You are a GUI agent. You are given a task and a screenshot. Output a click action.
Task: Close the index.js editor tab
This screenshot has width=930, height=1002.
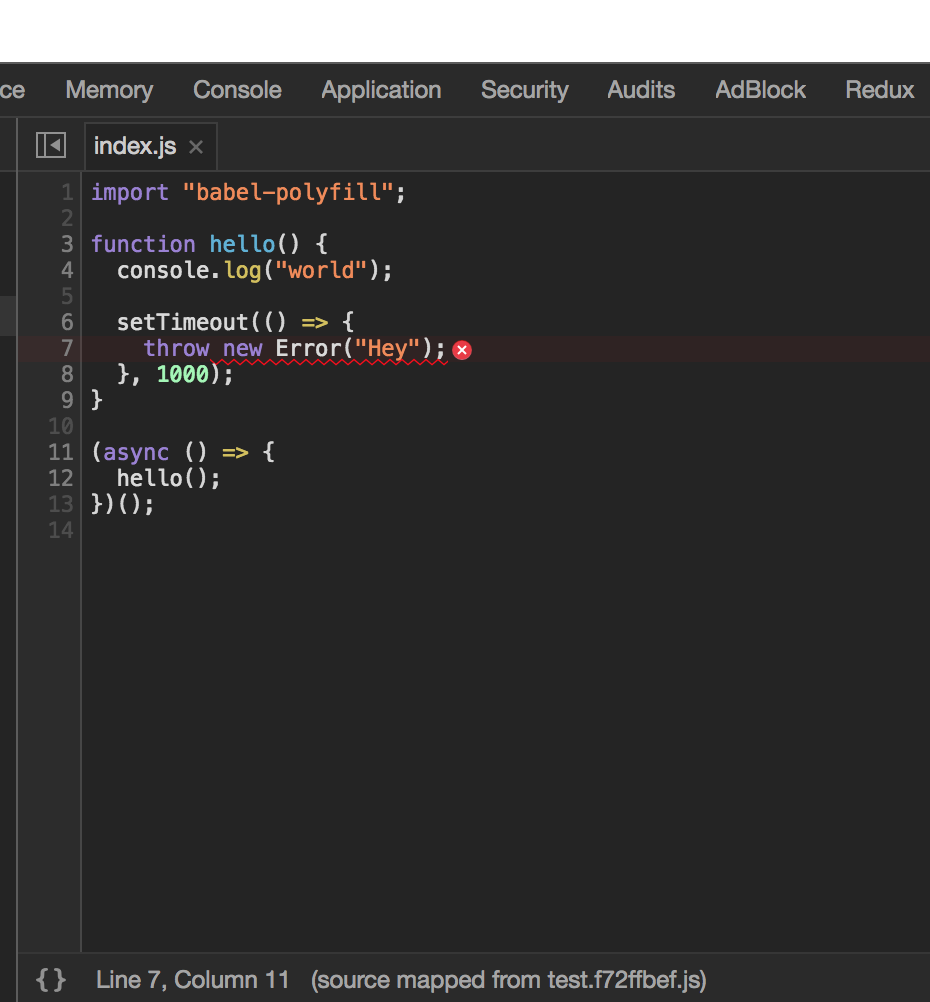click(196, 146)
